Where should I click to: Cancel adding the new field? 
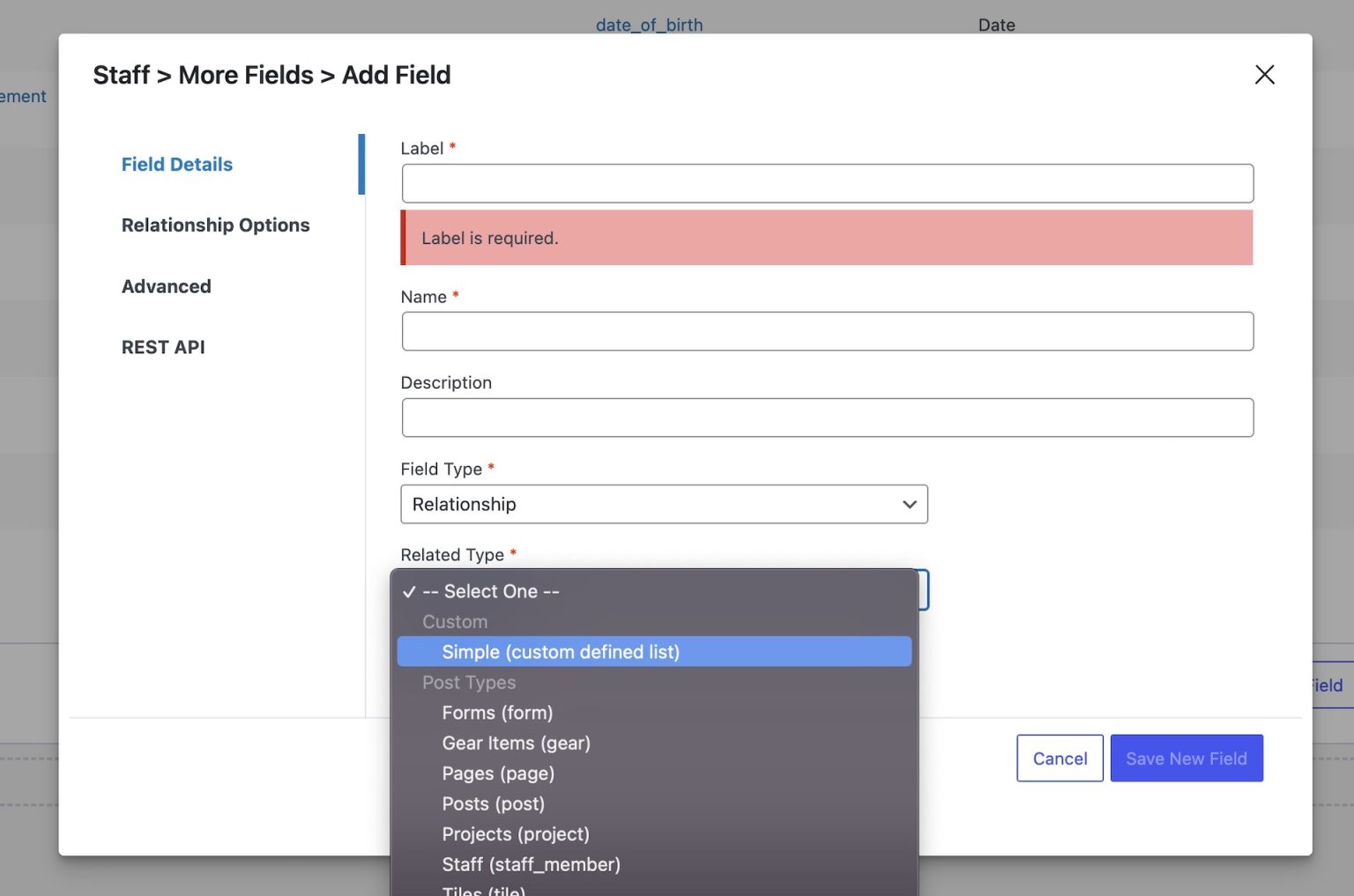click(x=1060, y=758)
